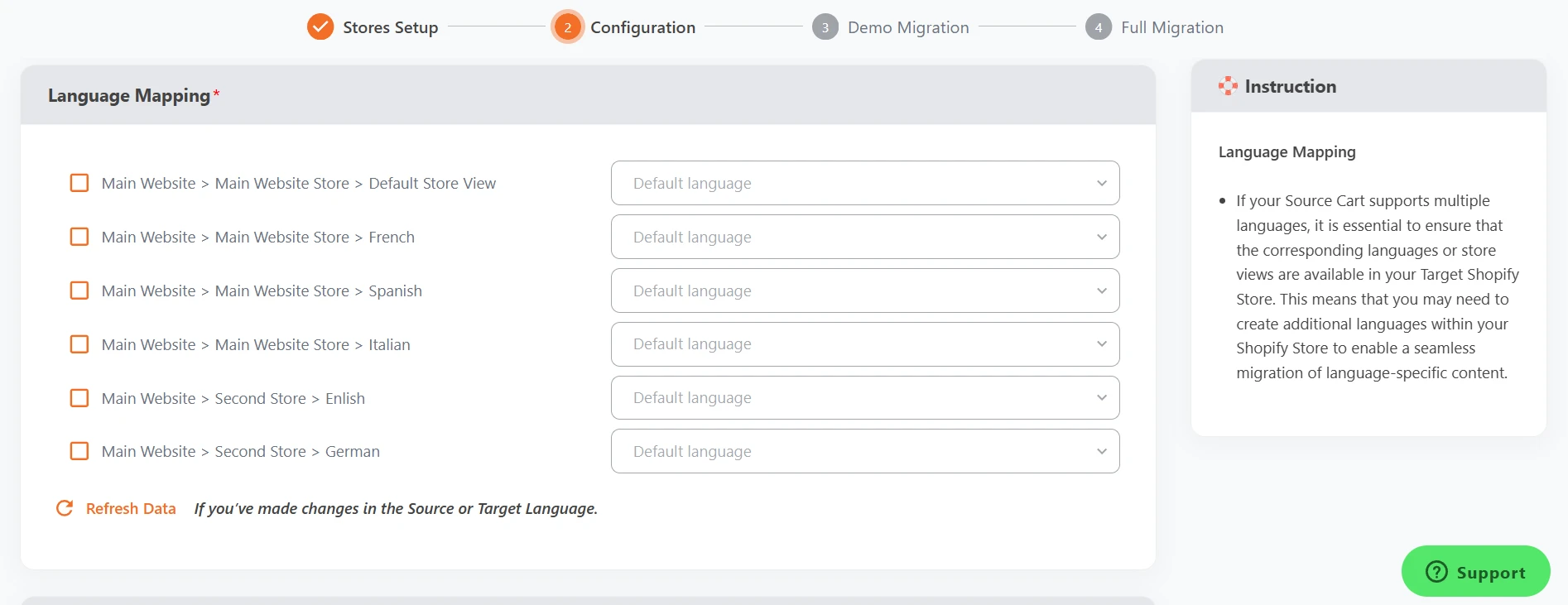
Task: Click the Second Store Enlish label text
Action: tap(233, 398)
